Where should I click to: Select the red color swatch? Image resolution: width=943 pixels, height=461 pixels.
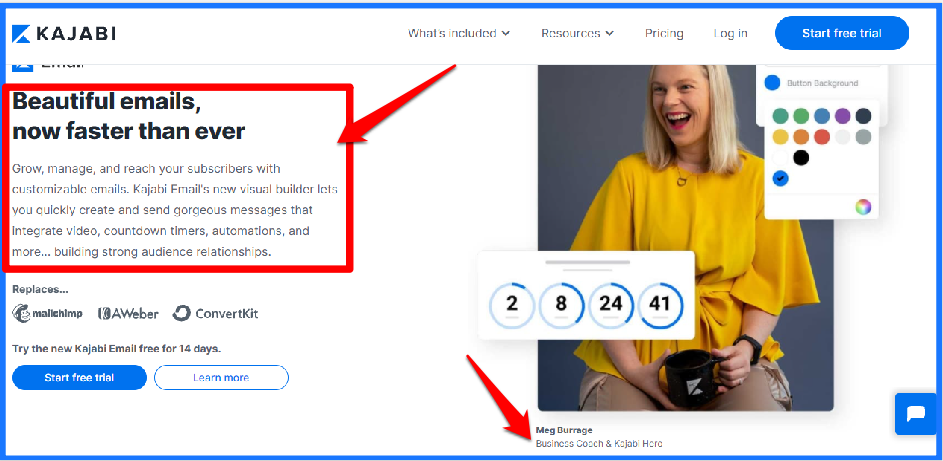pyautogui.click(x=822, y=137)
